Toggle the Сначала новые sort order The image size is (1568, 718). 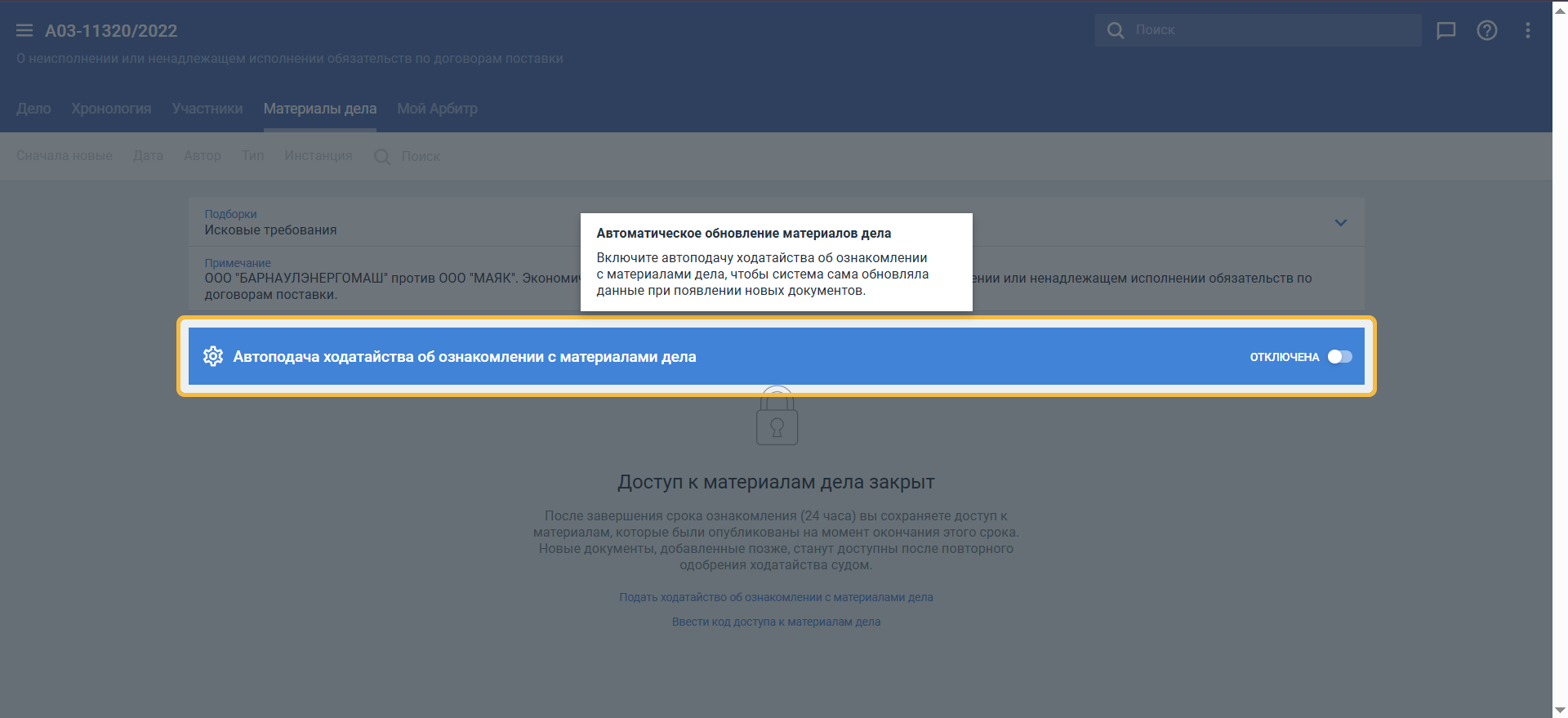point(65,155)
